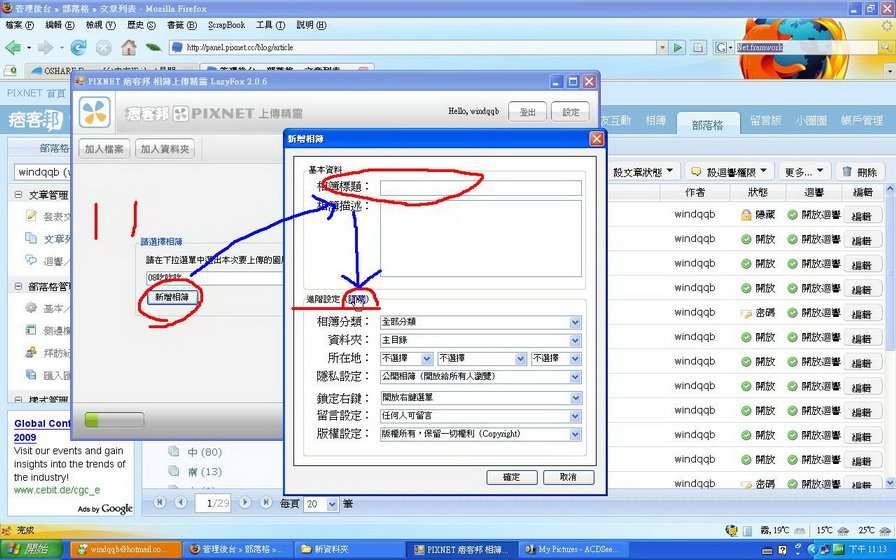Collapse the 文章管理 sidebar section
Image resolution: width=896 pixels, height=560 pixels.
(18, 195)
